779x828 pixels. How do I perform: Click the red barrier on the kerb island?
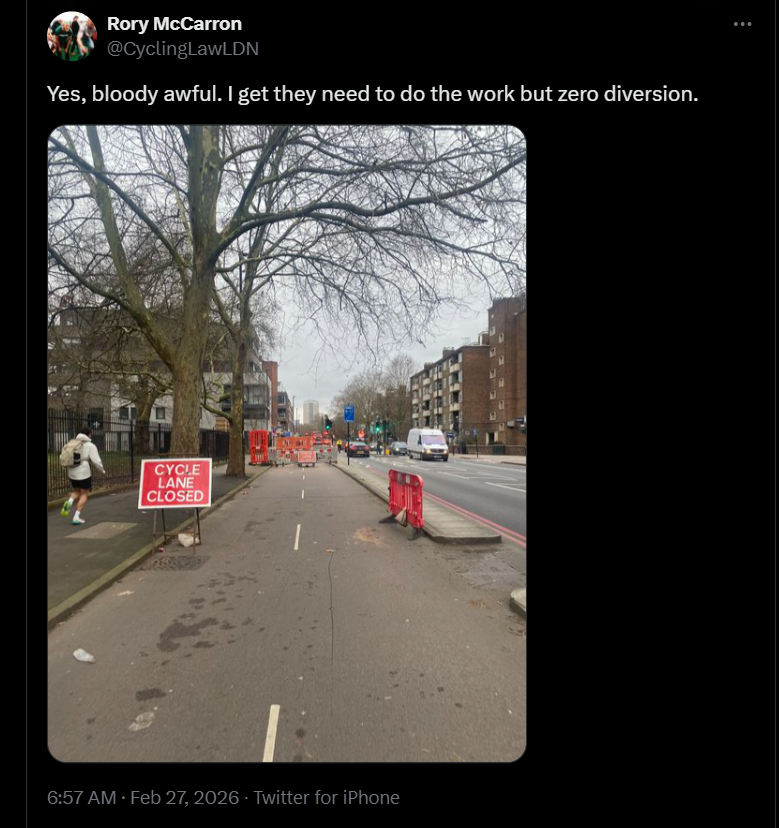(x=406, y=496)
